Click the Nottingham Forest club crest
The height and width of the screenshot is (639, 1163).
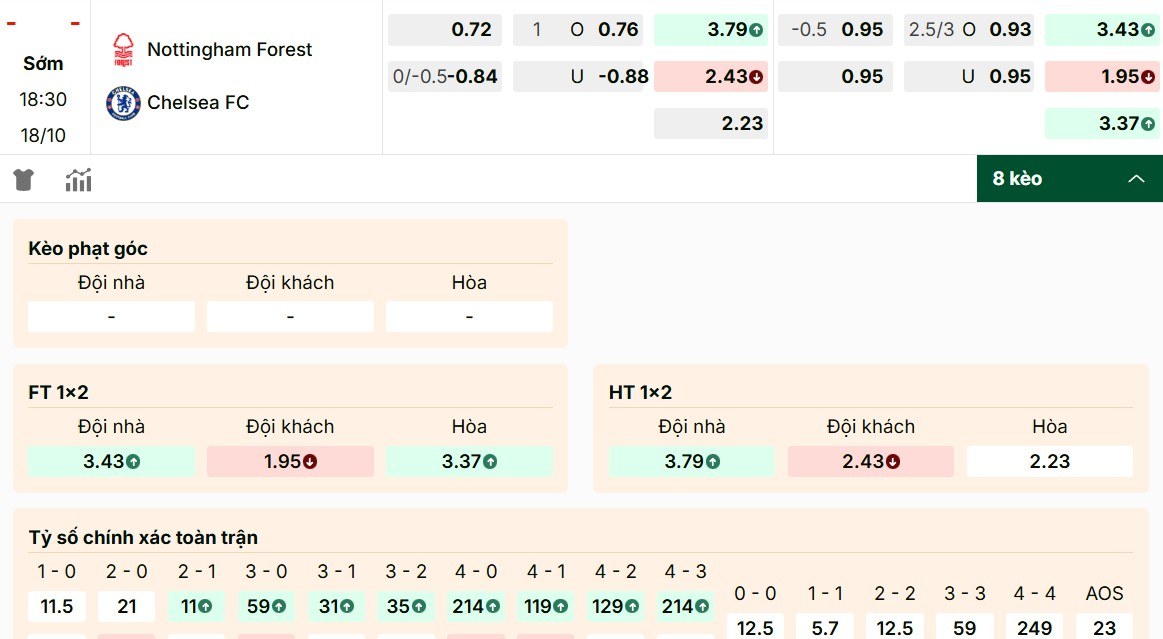[x=123, y=48]
